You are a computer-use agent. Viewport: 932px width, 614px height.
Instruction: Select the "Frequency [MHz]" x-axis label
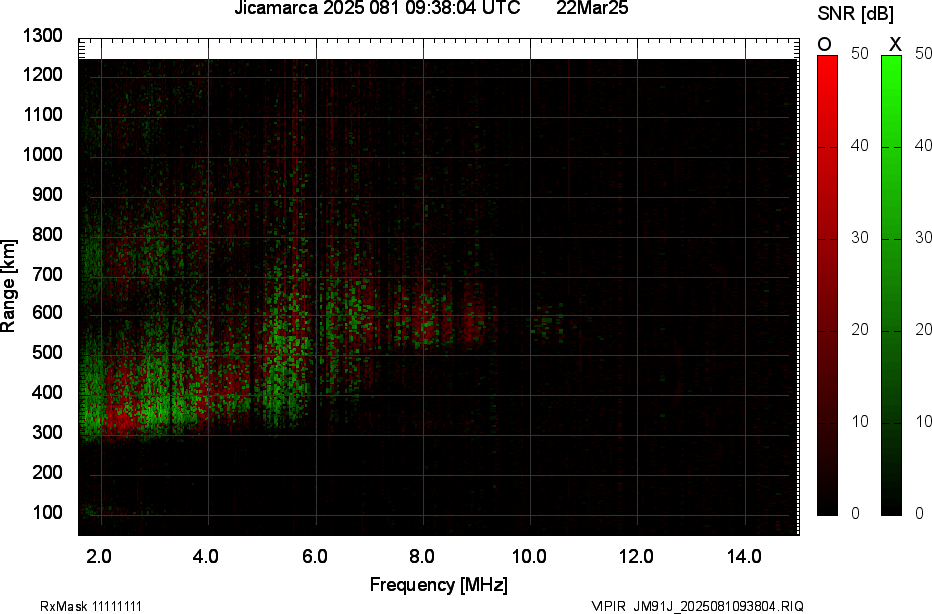coord(438,584)
